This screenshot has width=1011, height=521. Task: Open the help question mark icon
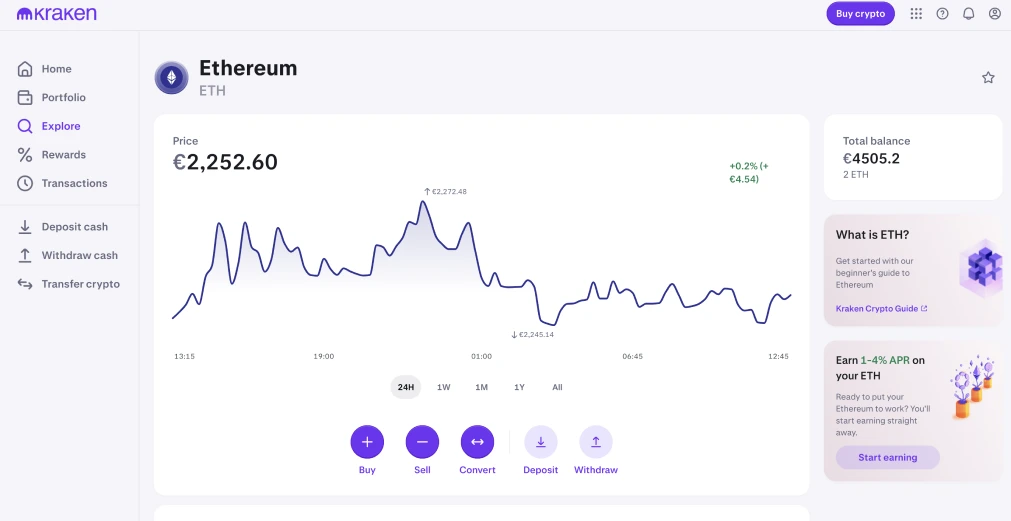942,14
